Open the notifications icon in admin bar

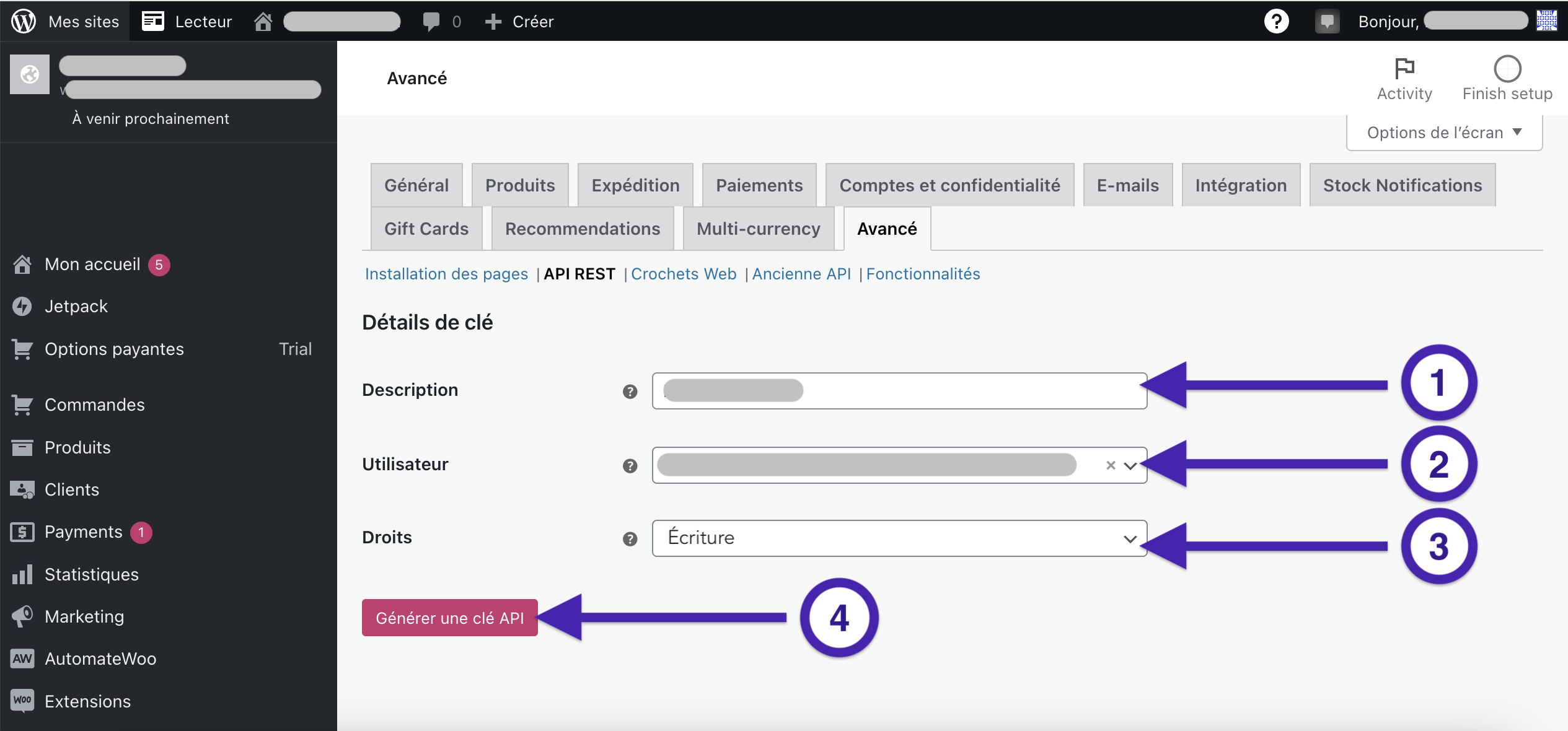[1327, 22]
